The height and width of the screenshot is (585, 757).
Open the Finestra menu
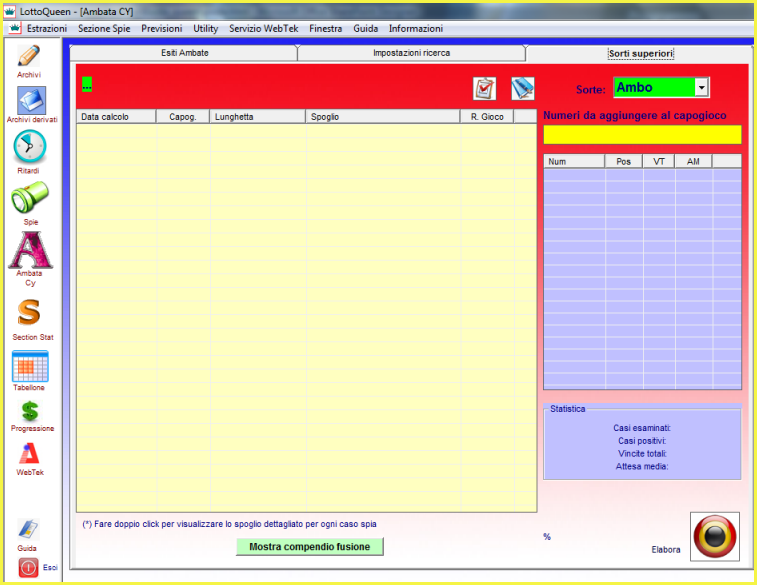pos(326,28)
